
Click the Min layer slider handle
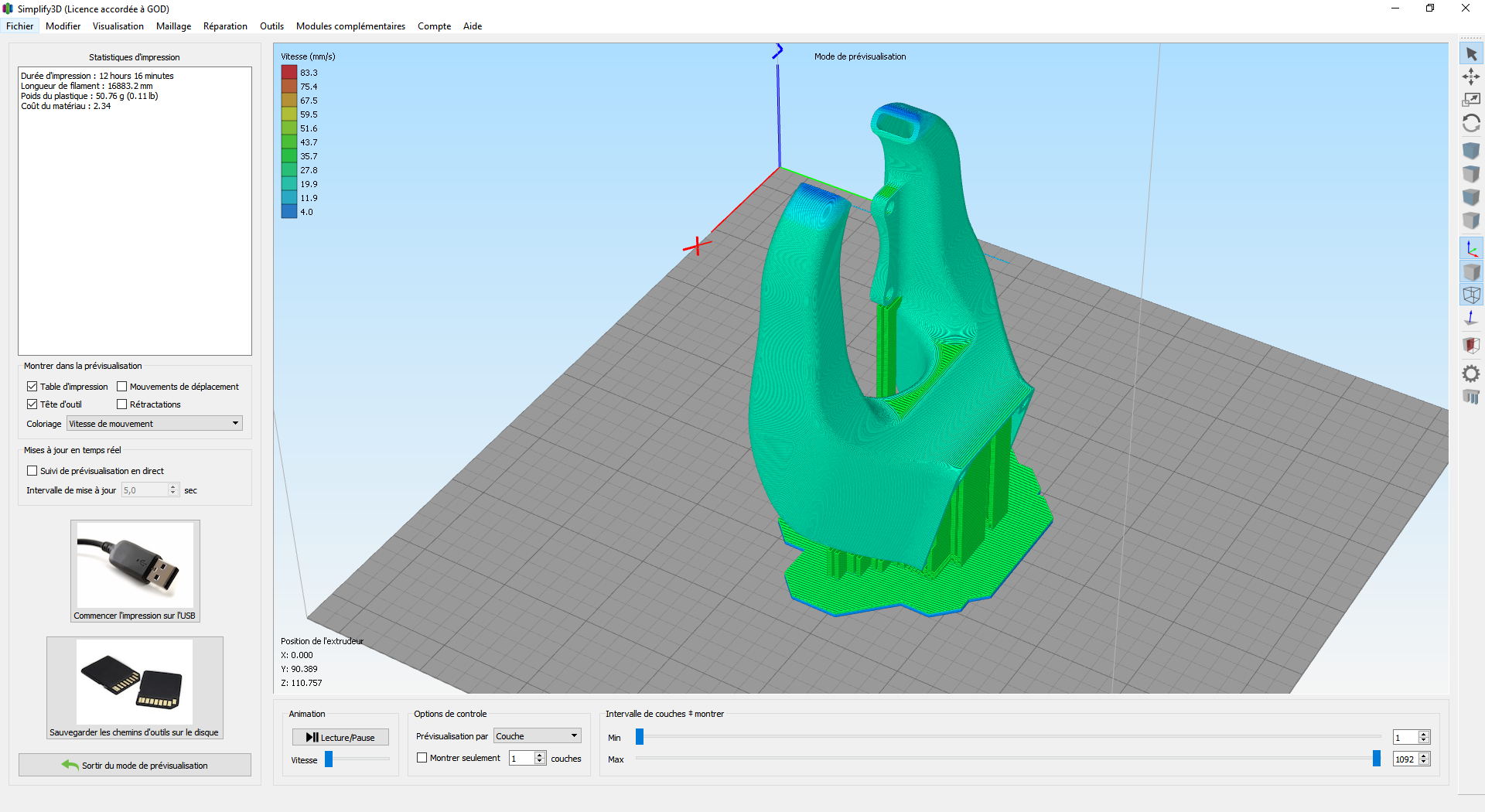coord(640,737)
